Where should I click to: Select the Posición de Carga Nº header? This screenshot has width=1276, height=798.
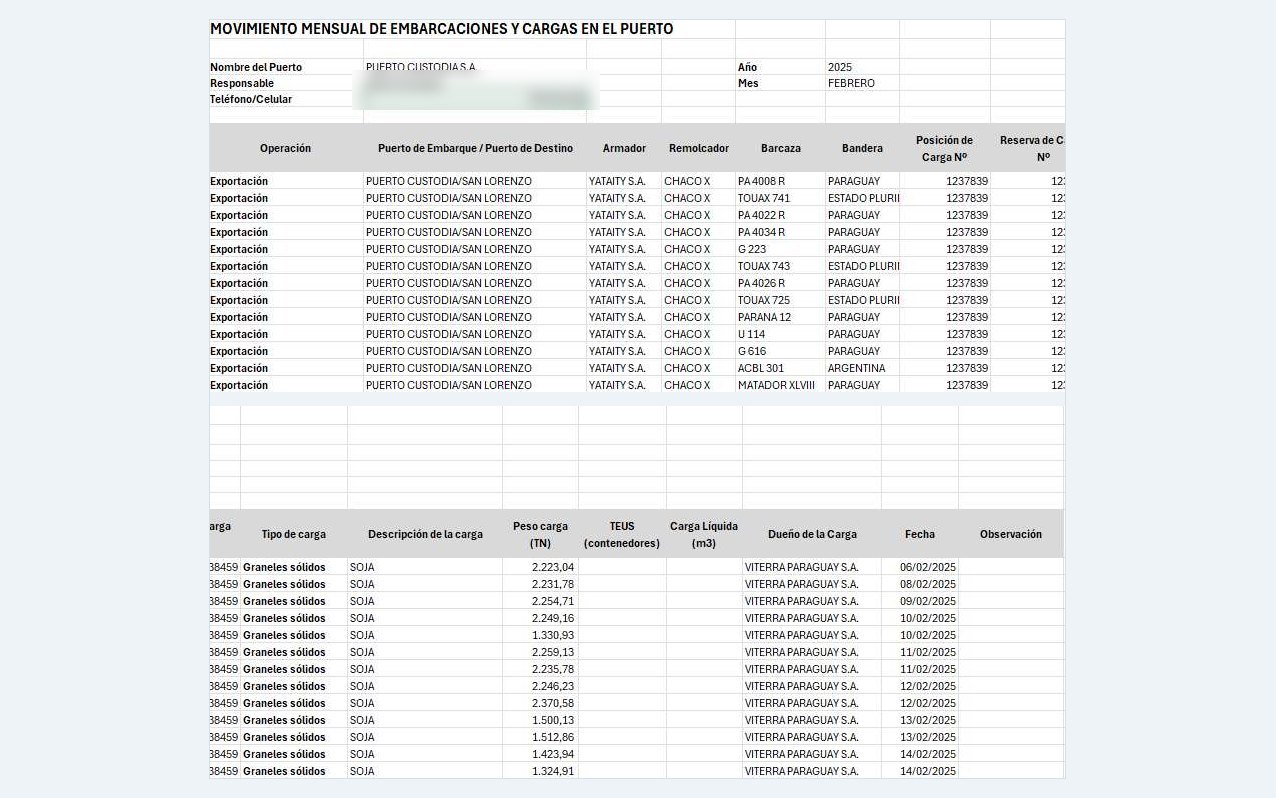(x=944, y=148)
